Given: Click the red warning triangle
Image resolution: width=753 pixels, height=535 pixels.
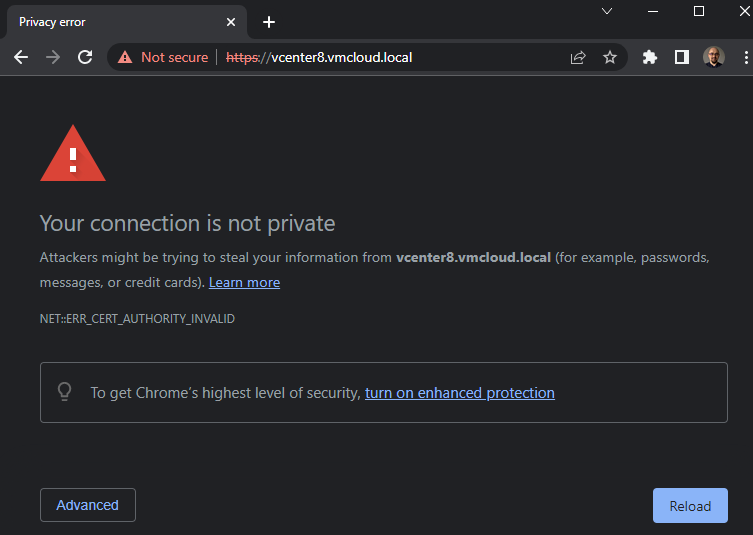Looking at the screenshot, I should point(72,154).
